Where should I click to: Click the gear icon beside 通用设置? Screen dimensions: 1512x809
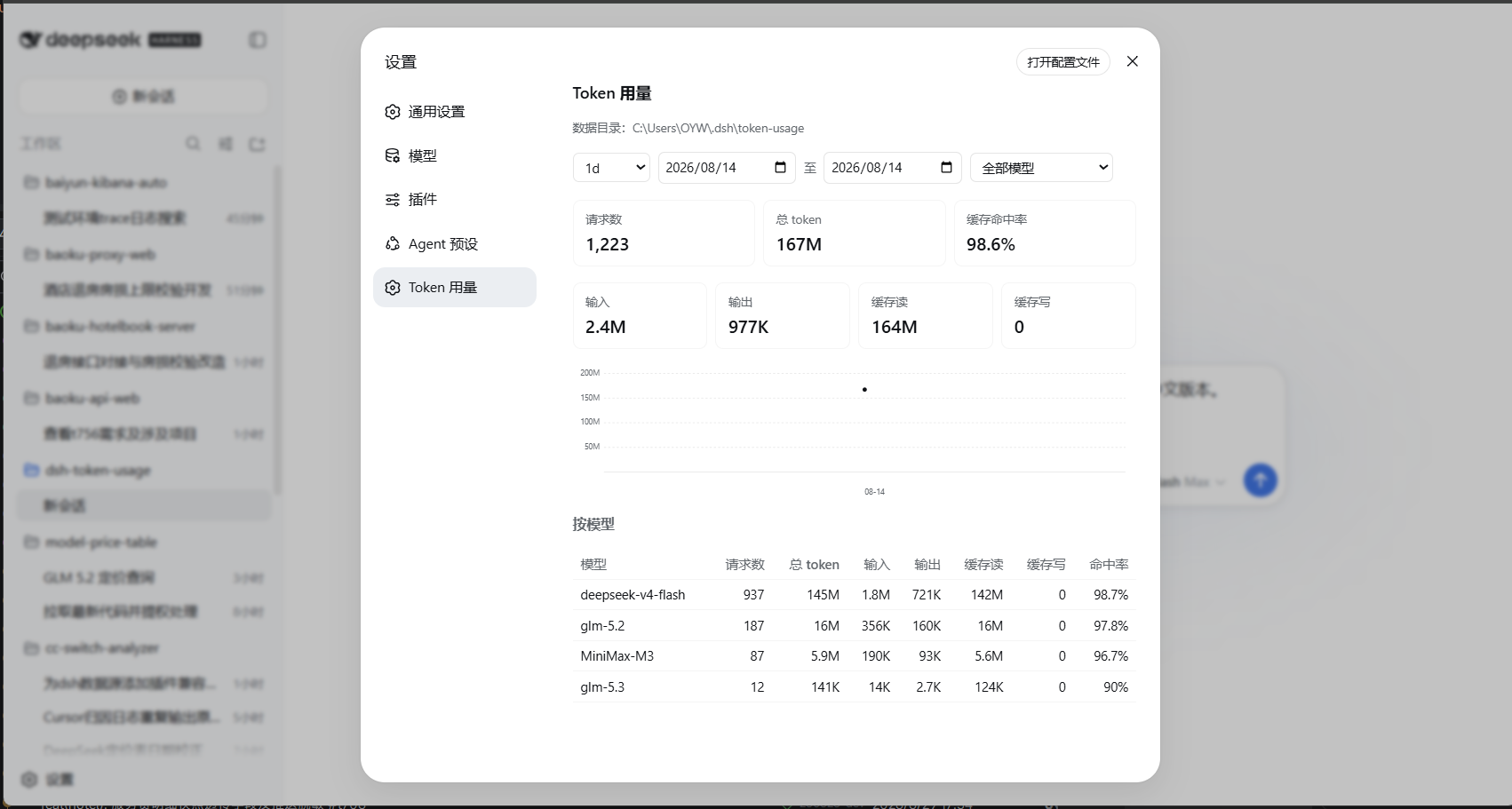coord(393,112)
